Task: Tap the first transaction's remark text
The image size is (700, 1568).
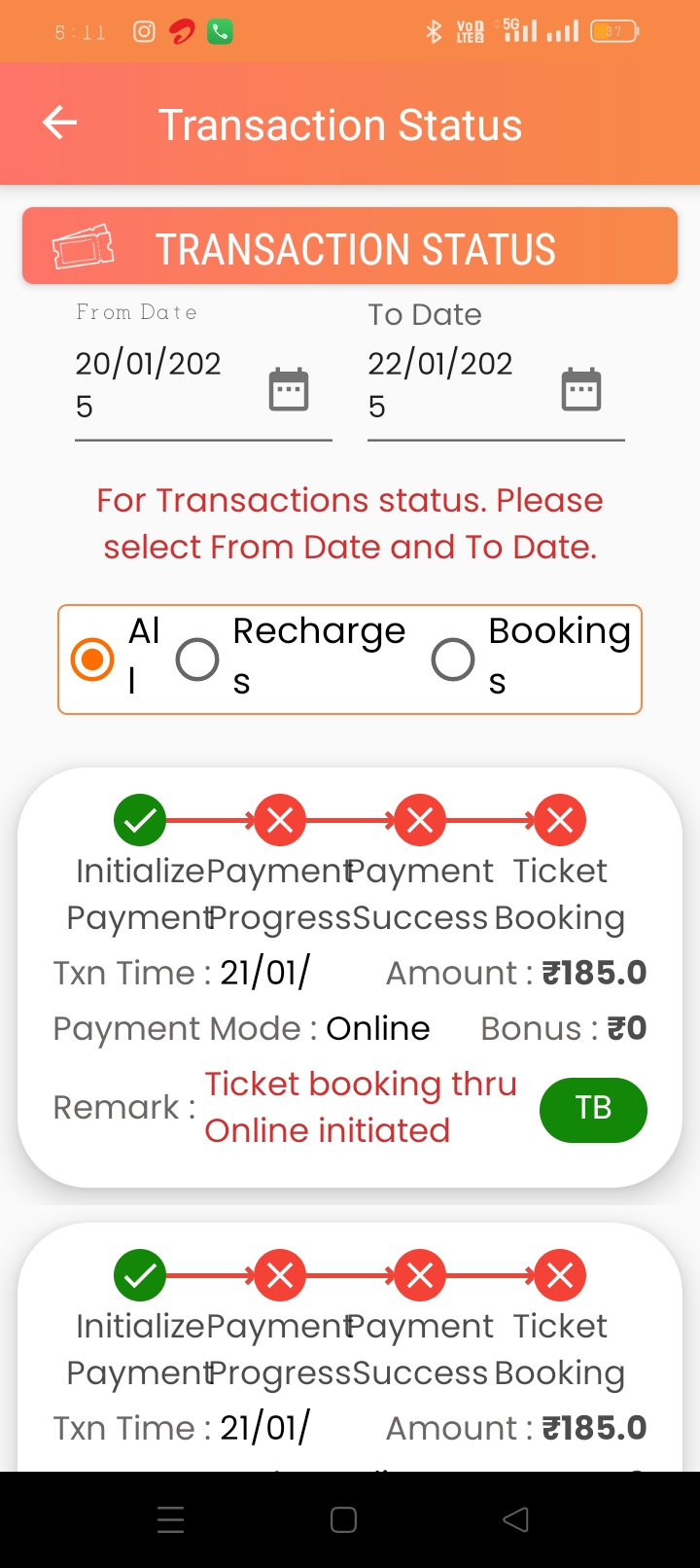Action: tap(360, 1107)
